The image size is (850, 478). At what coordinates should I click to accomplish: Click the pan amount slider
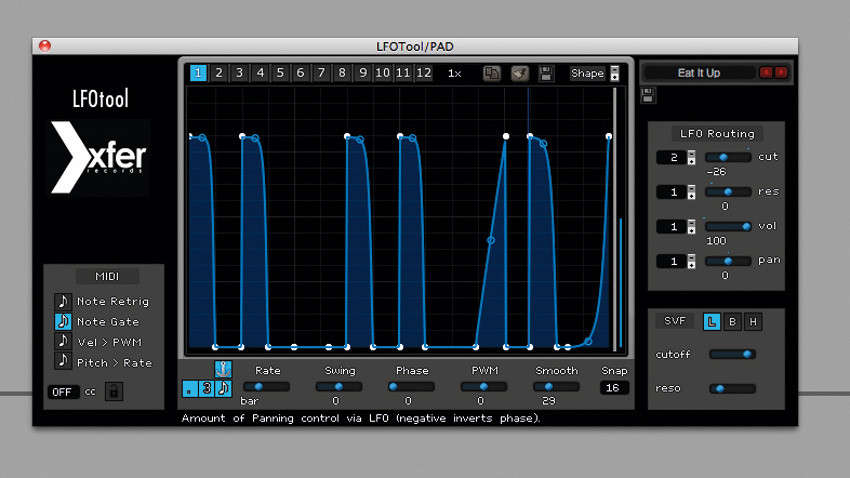[x=727, y=261]
